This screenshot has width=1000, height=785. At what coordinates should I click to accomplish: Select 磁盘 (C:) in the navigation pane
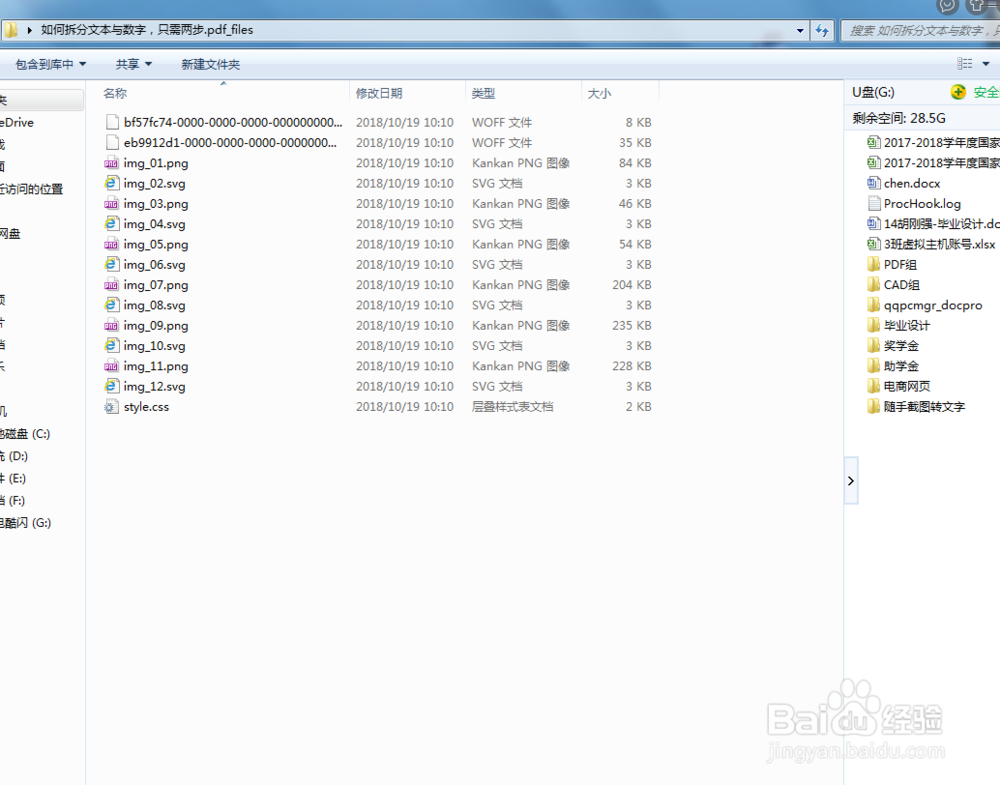[x=25, y=434]
